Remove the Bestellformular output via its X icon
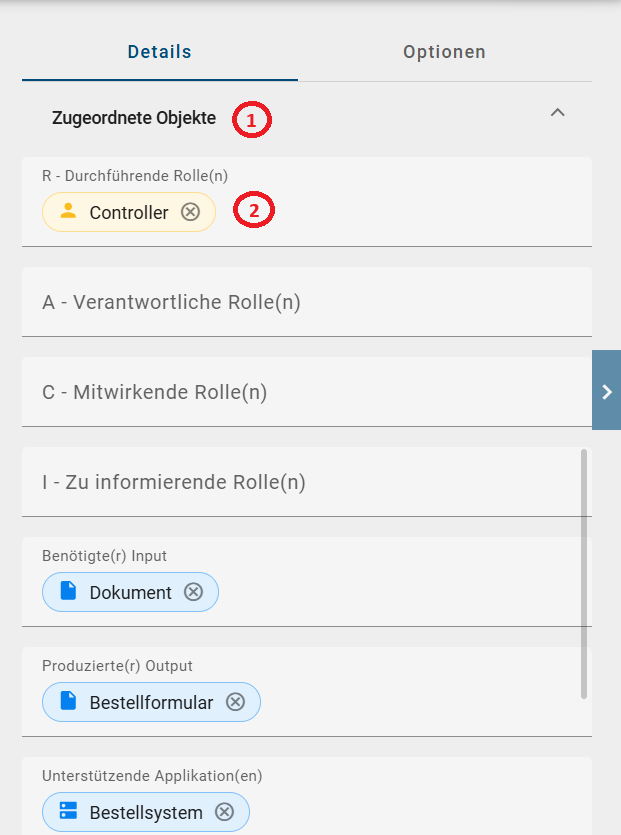The image size is (621, 835). click(x=236, y=702)
